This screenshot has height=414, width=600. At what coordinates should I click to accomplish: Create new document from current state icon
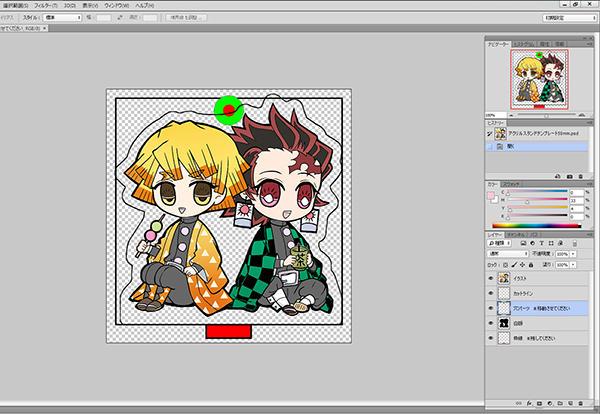coord(558,176)
